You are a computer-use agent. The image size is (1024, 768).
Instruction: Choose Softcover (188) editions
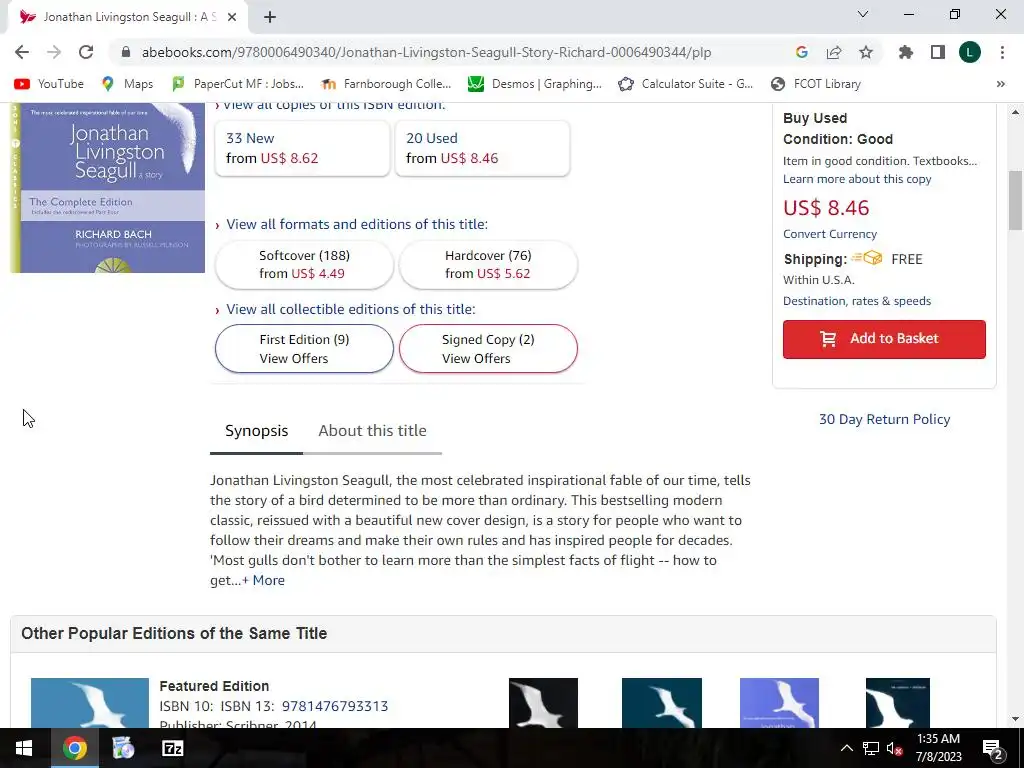pyautogui.click(x=304, y=264)
